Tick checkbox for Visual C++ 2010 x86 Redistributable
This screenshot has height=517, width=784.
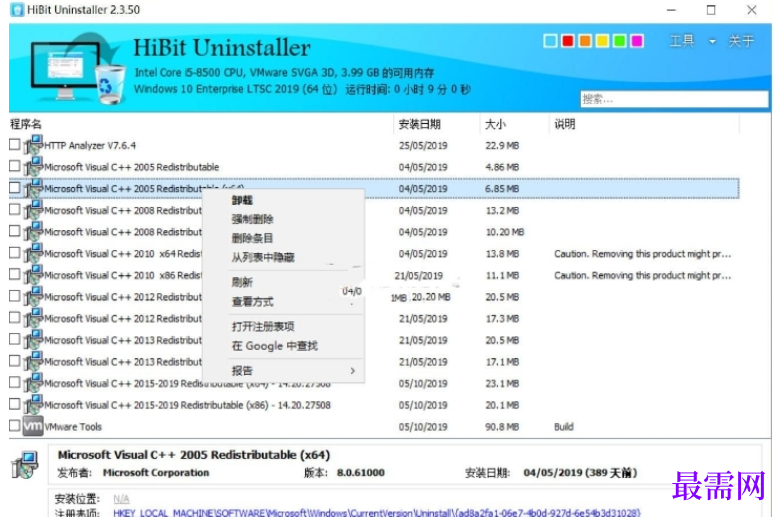coord(14,274)
